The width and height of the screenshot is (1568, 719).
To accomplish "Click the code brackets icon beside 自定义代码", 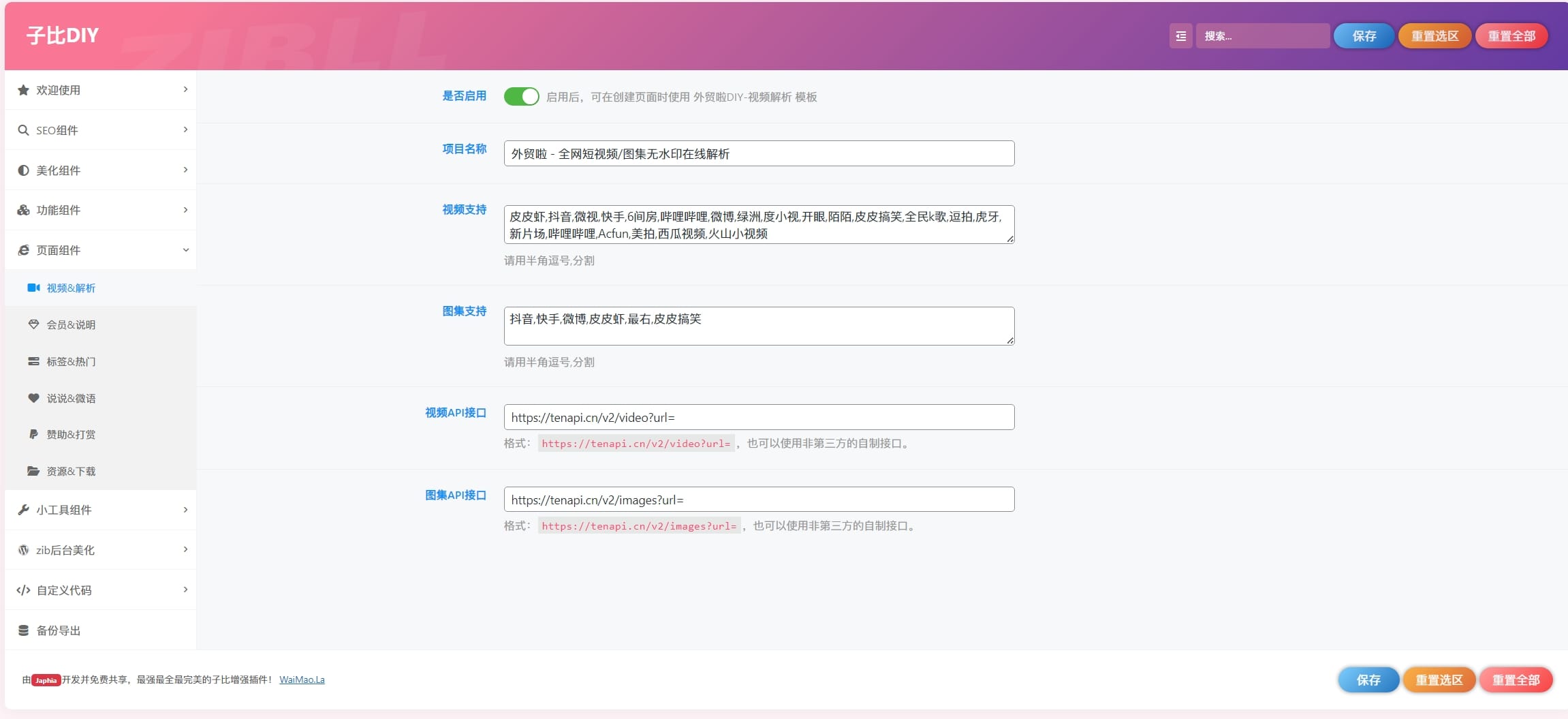I will (23, 590).
